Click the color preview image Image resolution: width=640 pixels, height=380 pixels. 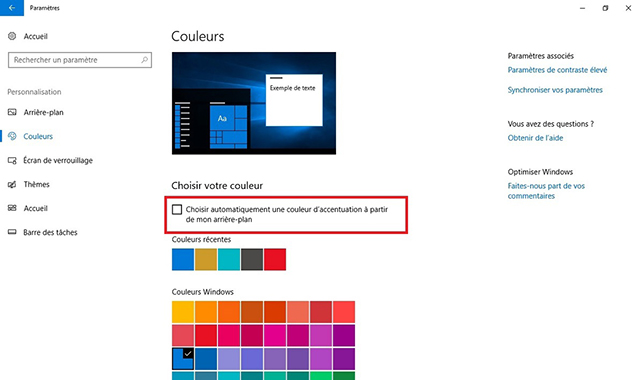pyautogui.click(x=254, y=103)
